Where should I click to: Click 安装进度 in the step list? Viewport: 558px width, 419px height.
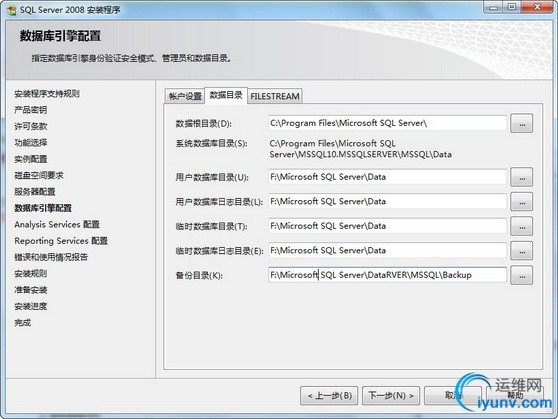pos(31,306)
